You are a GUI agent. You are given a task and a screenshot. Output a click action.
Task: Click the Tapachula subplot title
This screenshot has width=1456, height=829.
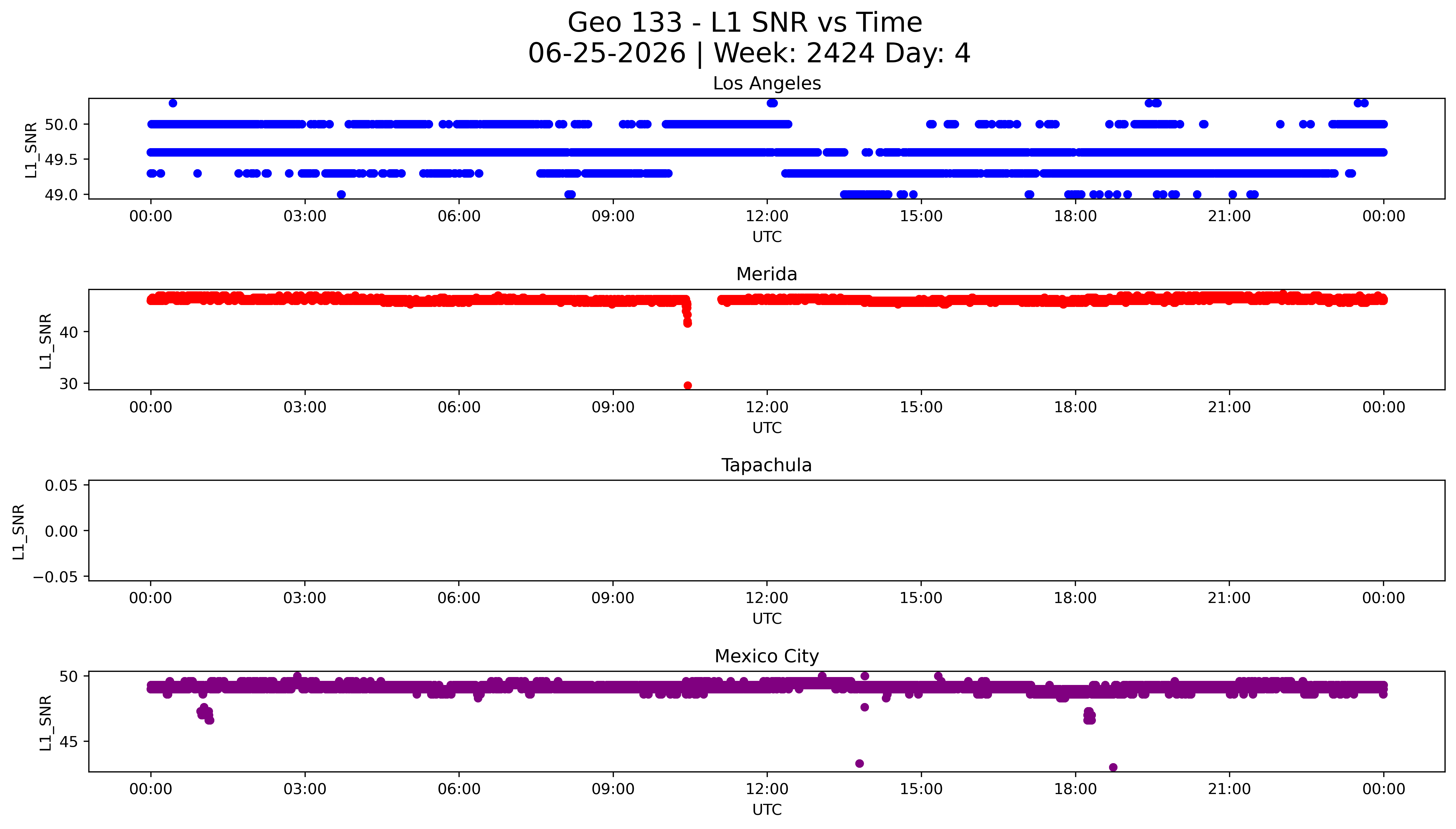coord(766,466)
